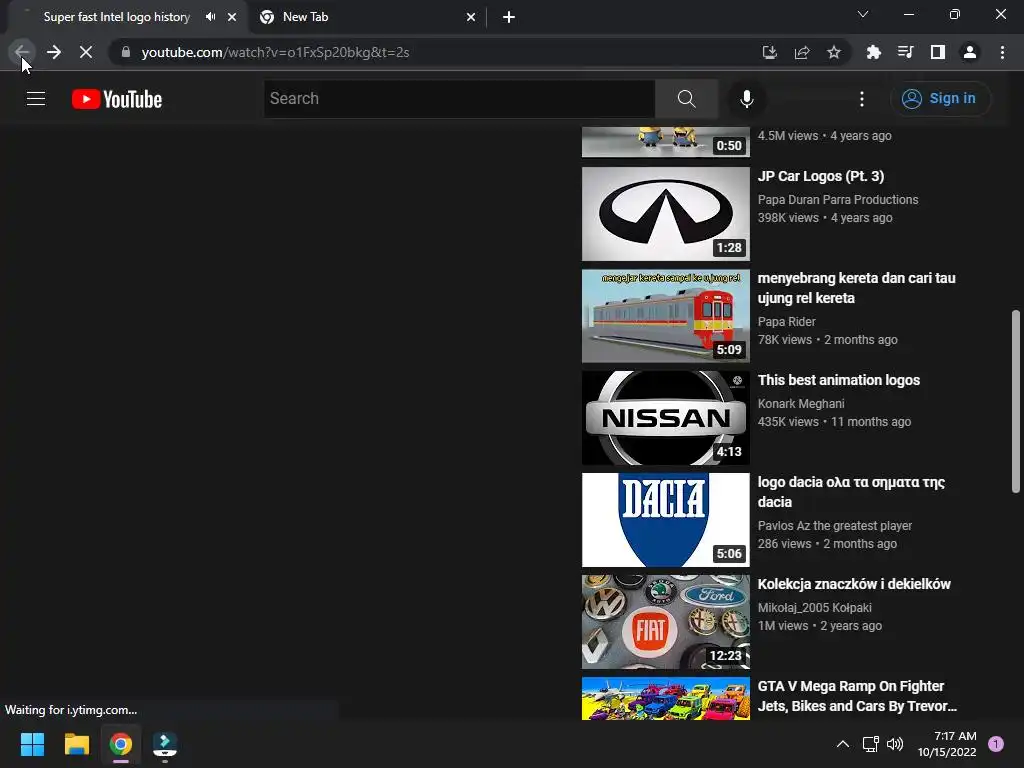Open the Chrome profile avatar icon
The width and height of the screenshot is (1024, 768).
(970, 52)
